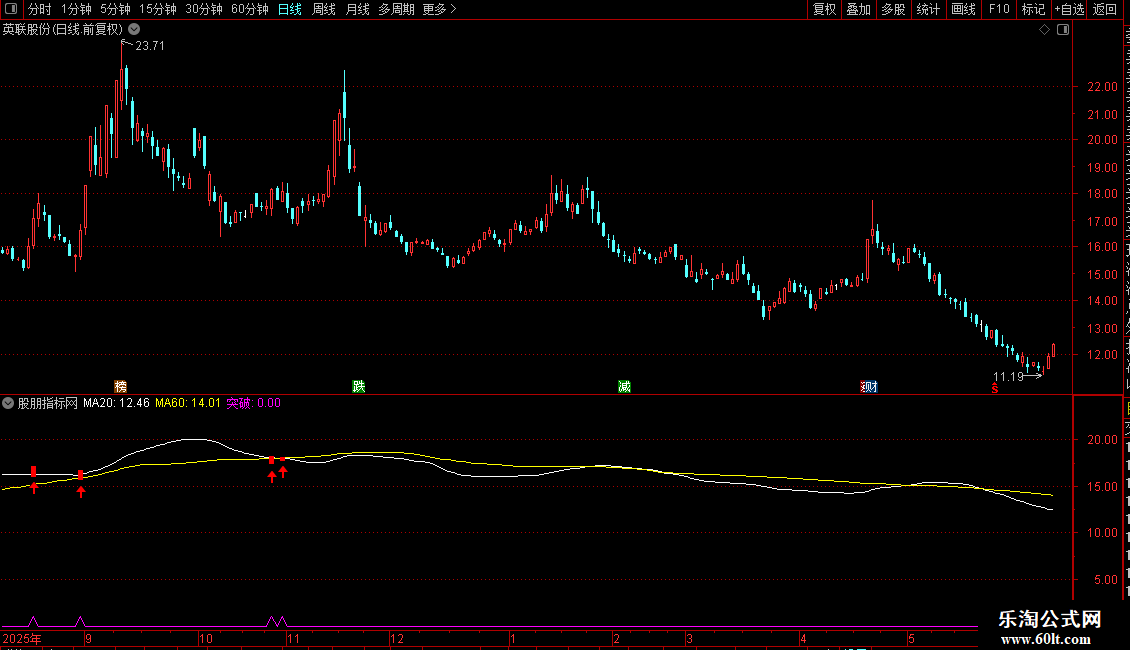Click the month 9 timeline label

[88, 638]
